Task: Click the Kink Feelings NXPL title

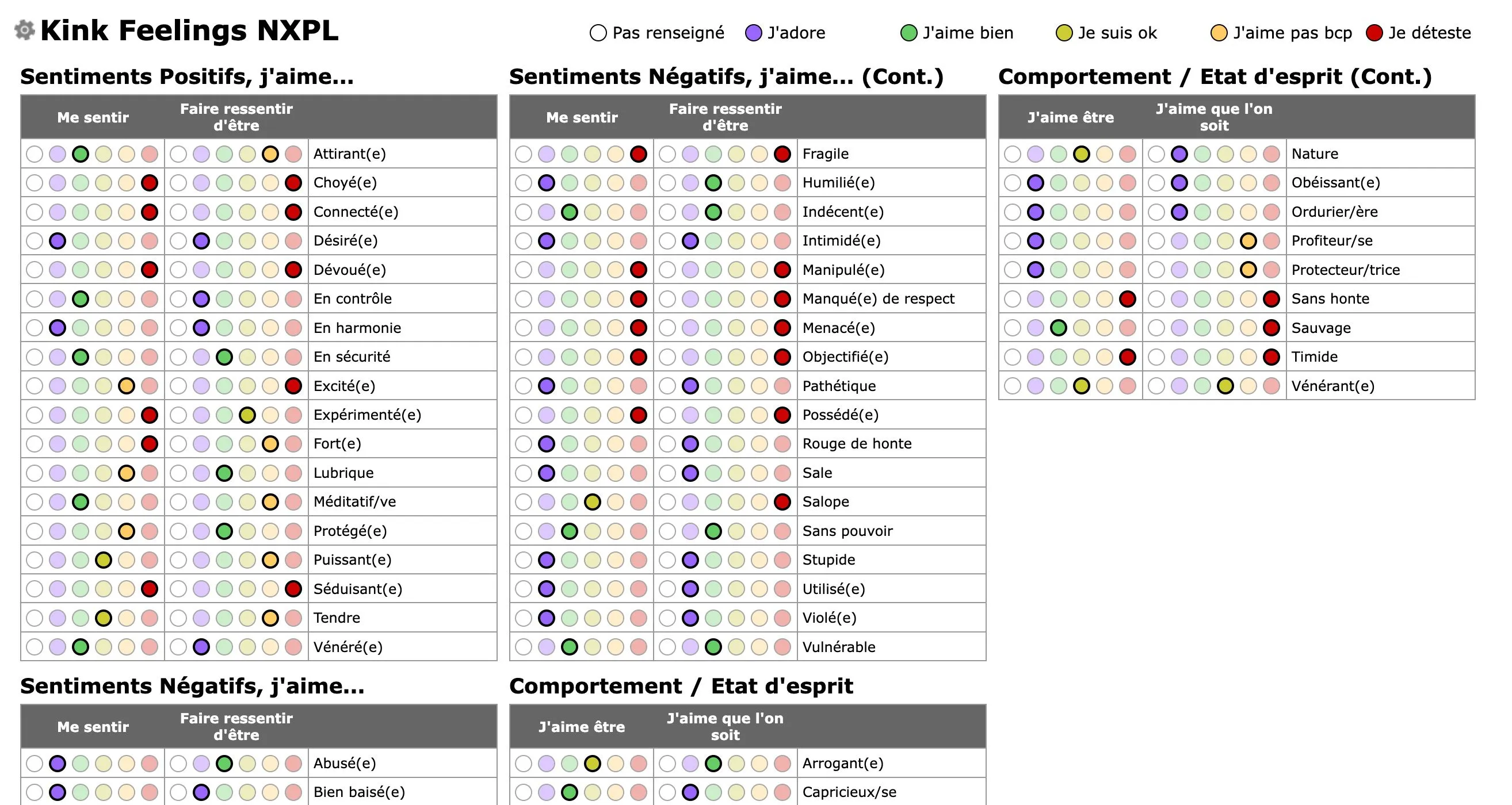Action: [x=189, y=30]
